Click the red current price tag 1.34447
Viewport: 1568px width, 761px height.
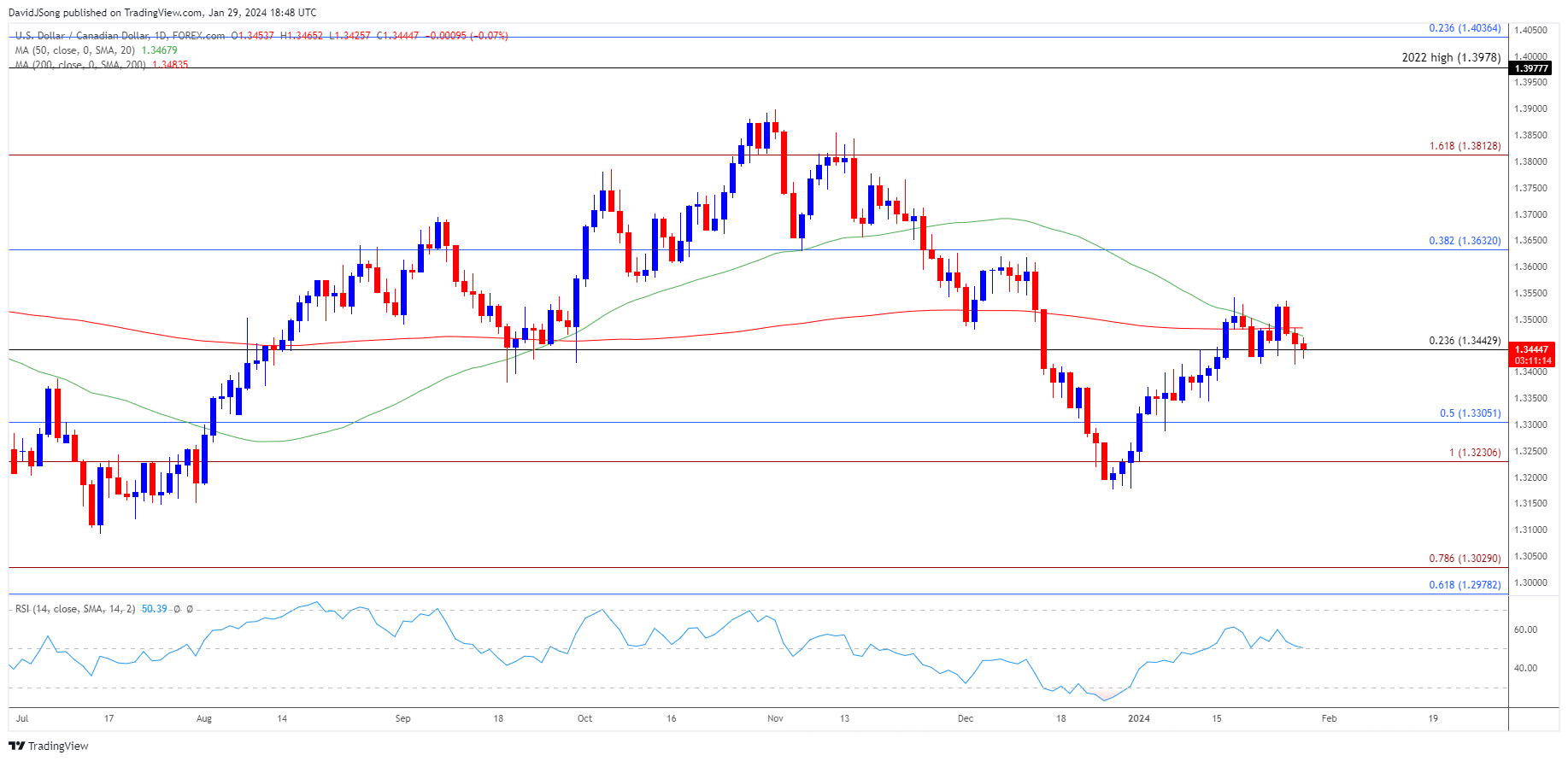coord(1531,349)
